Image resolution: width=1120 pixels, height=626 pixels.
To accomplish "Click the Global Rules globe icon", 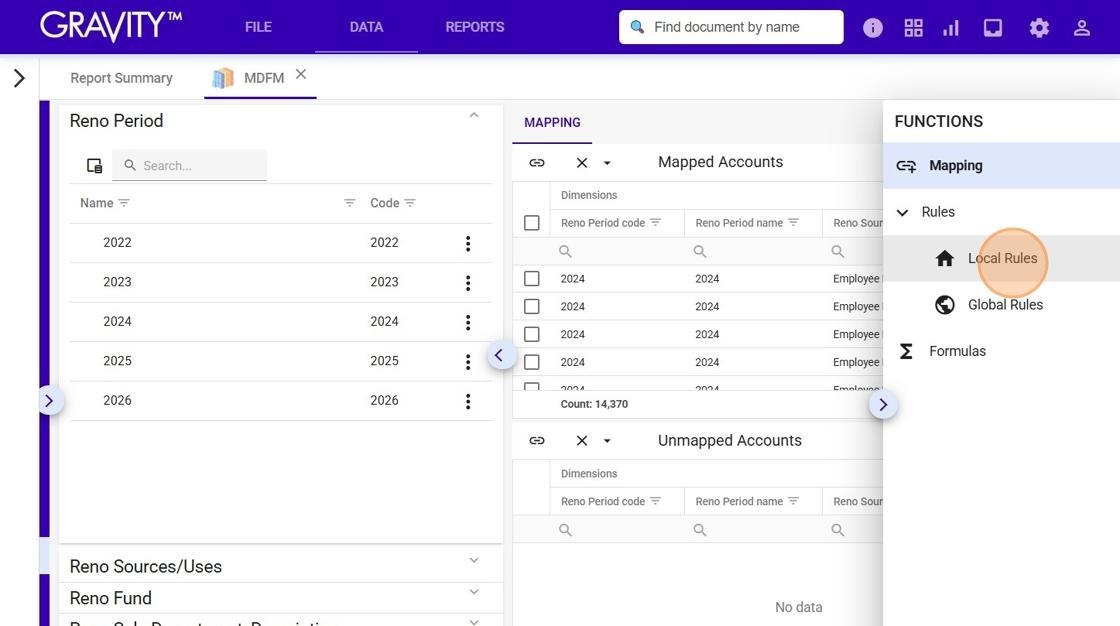I will tap(944, 305).
